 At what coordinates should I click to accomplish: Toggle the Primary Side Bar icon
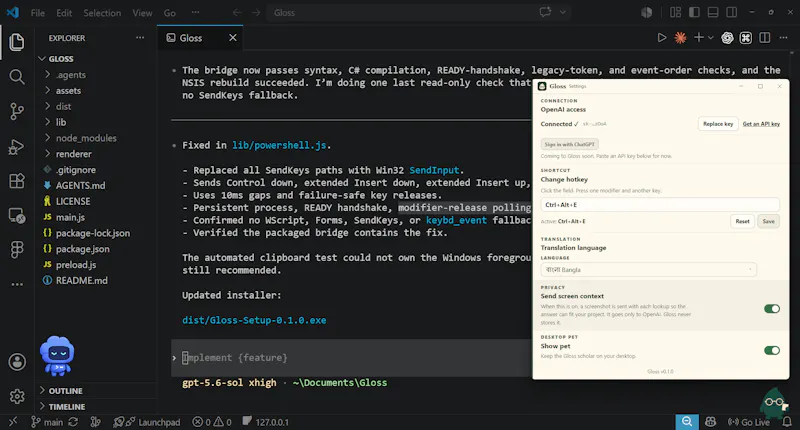(694, 12)
